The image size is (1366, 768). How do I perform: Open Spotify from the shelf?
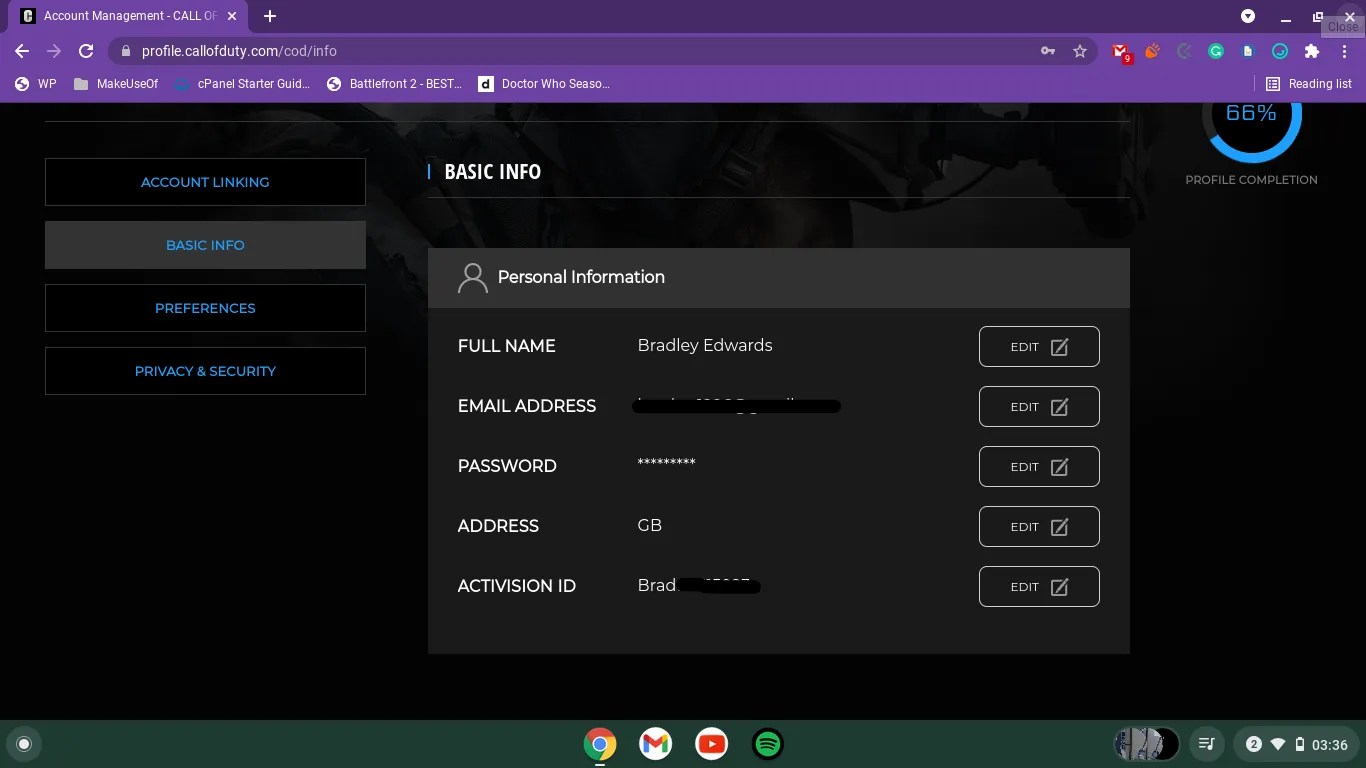pos(767,744)
